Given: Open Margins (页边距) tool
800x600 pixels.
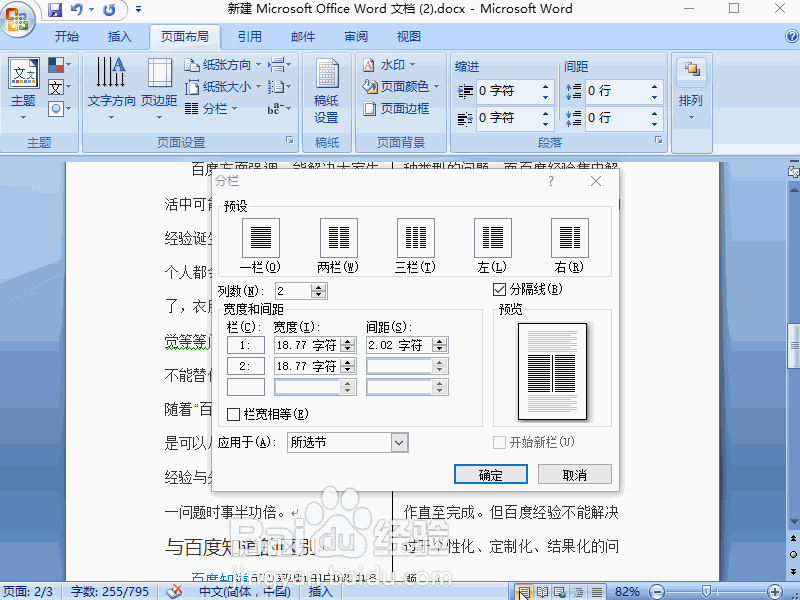Looking at the screenshot, I should tap(159, 89).
